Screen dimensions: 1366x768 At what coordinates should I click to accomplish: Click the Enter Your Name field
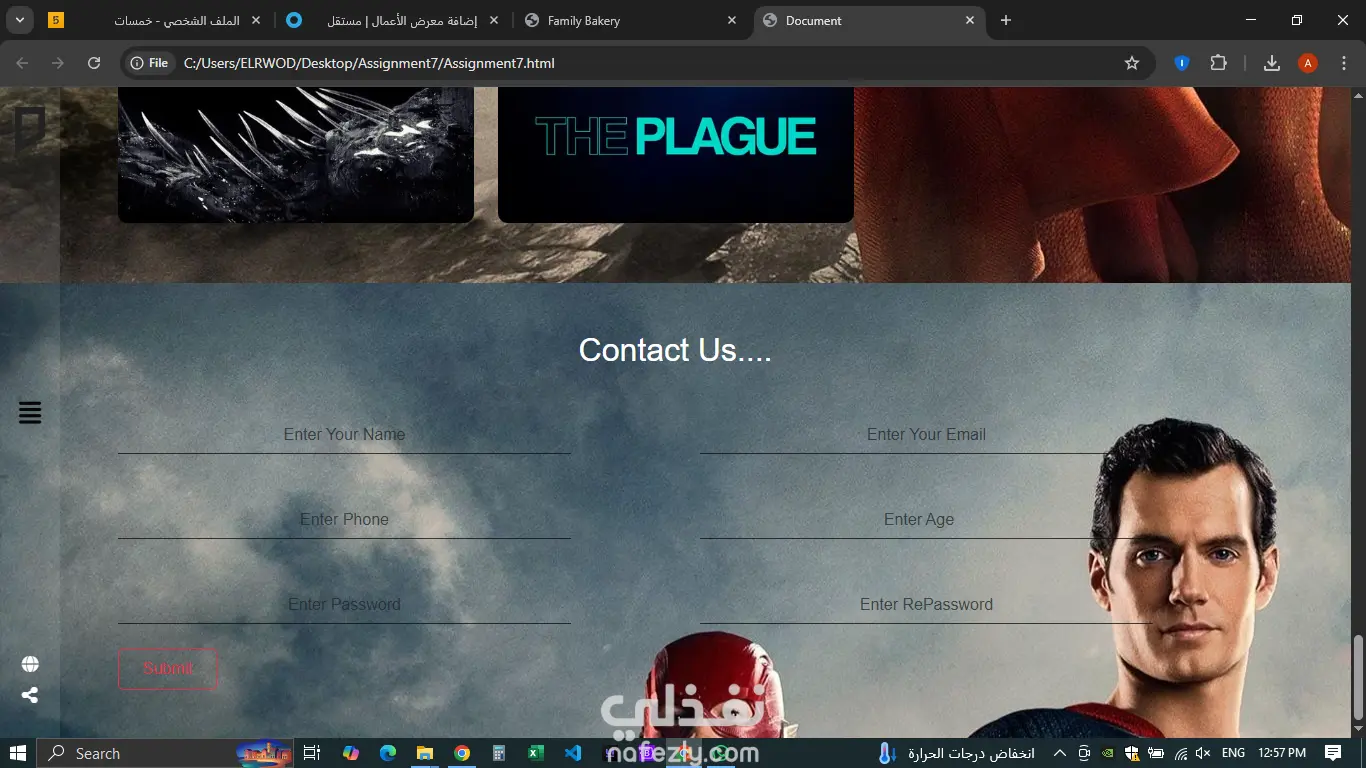[344, 435]
